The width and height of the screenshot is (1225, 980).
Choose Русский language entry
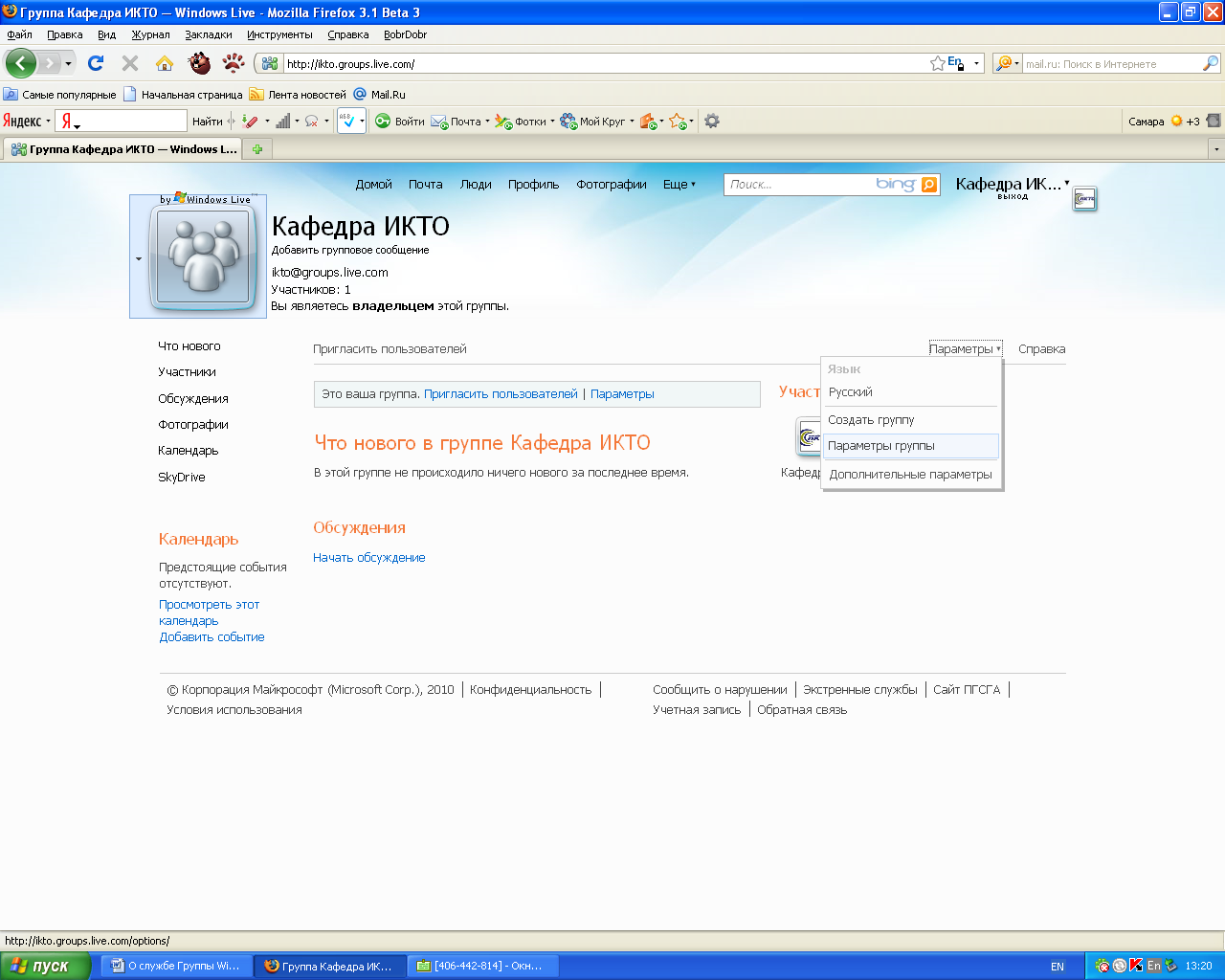tap(910, 392)
